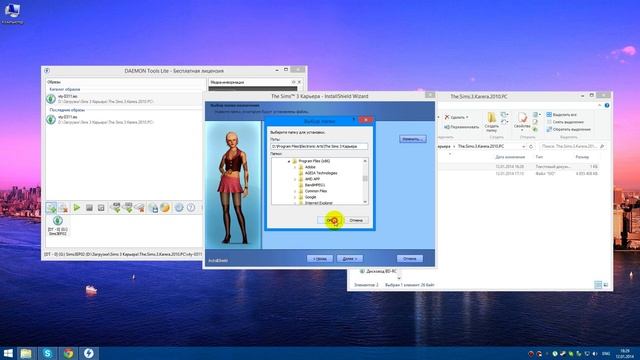
Task: Click the Далее button in the wizard
Action: coord(349,259)
